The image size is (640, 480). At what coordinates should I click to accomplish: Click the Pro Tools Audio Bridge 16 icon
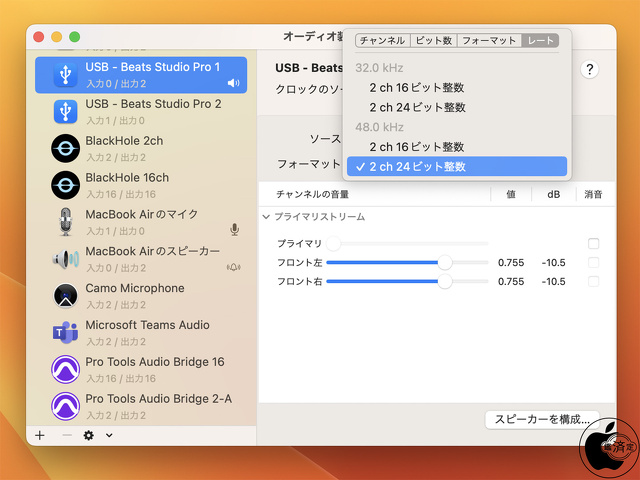(x=65, y=370)
